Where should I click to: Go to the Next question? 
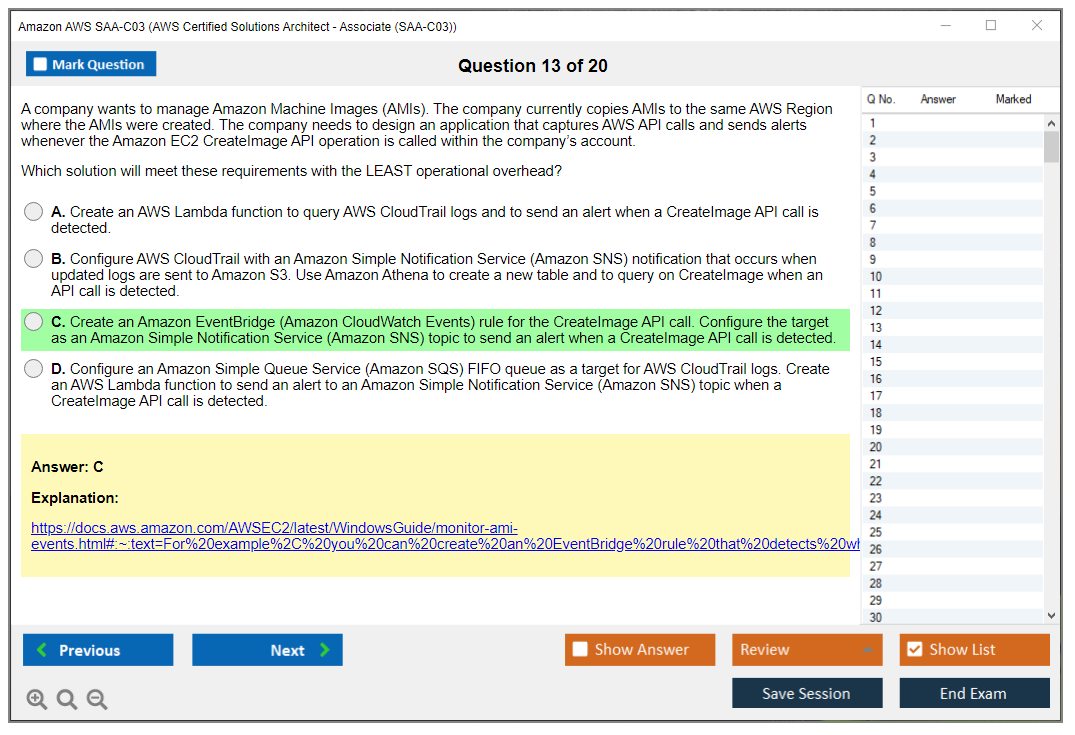pyautogui.click(x=267, y=650)
